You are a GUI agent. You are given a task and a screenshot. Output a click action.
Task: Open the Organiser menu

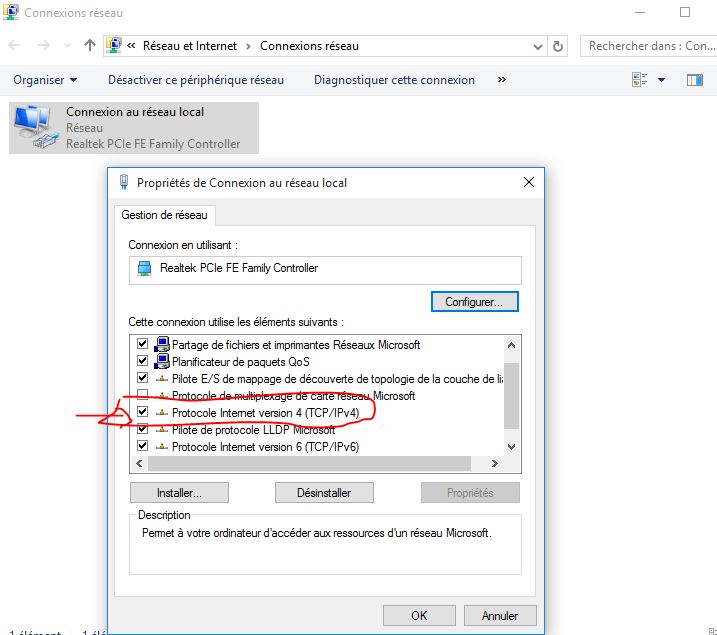[45, 80]
